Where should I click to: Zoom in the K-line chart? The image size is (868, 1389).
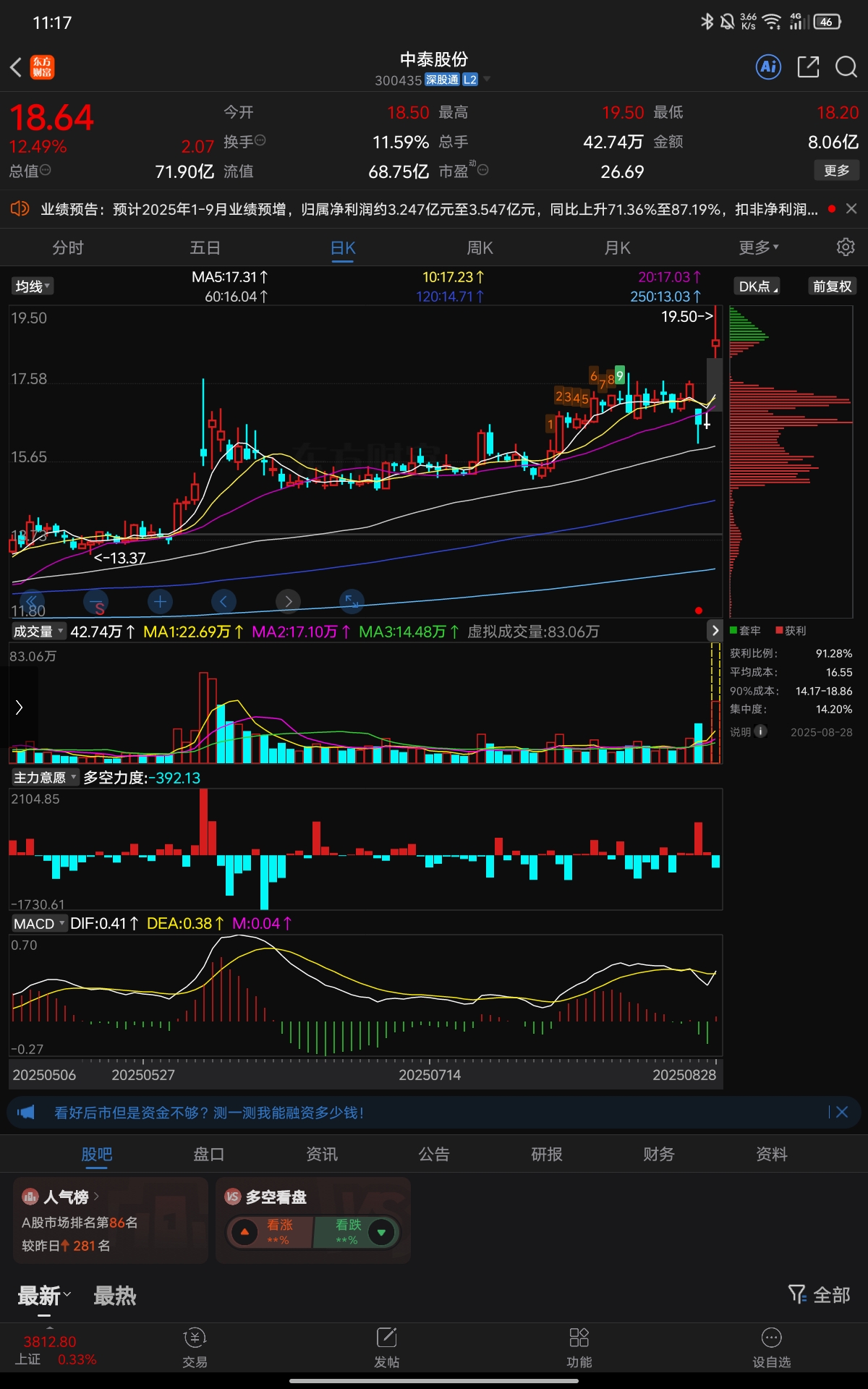(x=160, y=601)
